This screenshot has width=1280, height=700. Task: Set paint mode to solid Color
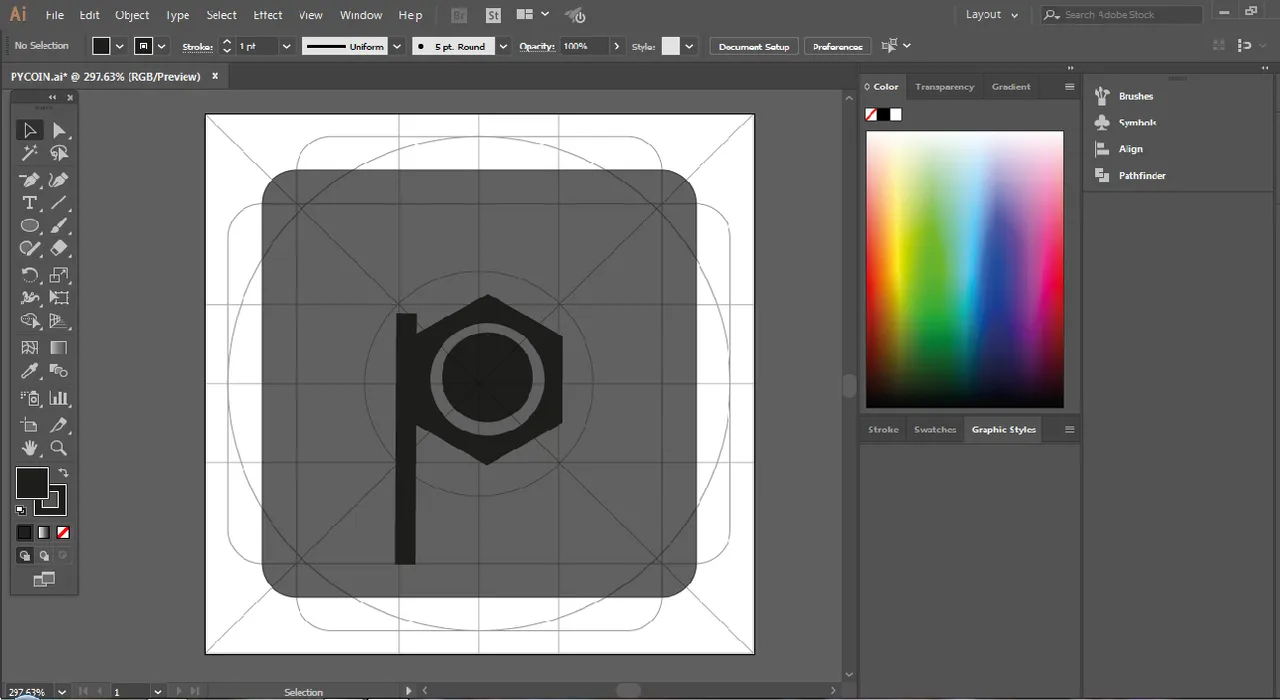(x=25, y=533)
